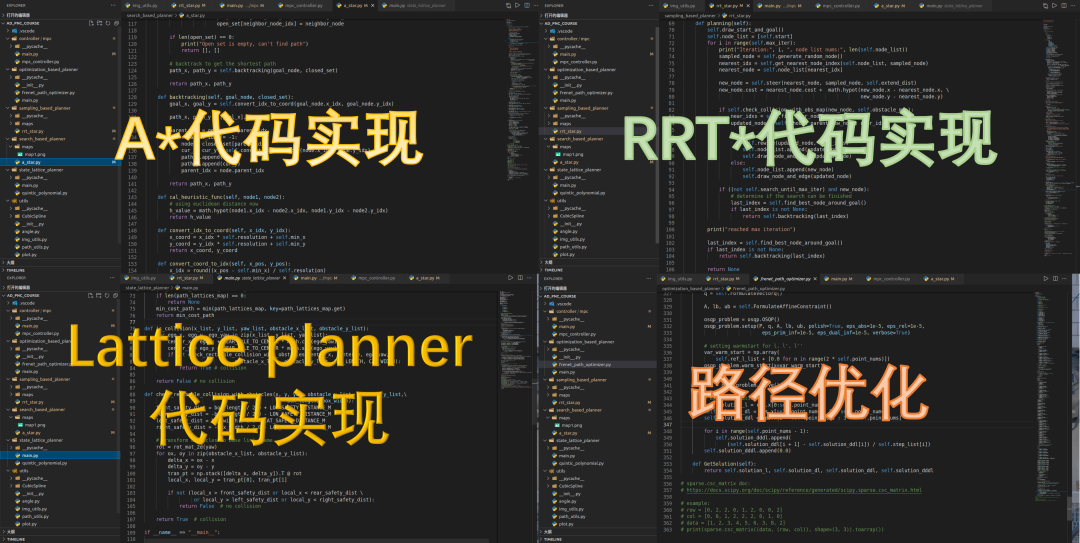The image size is (1080, 543).
Task: Open explorer ellipsis menu in path optimization window
Action: click(x=649, y=278)
